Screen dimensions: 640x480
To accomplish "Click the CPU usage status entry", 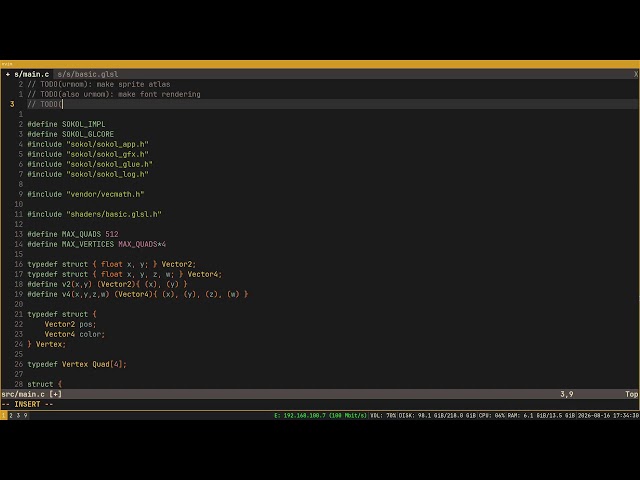I will click(492, 416).
